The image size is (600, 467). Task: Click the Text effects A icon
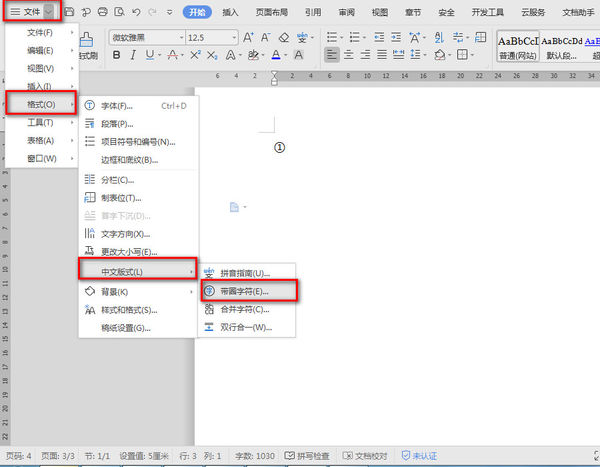pyautogui.click(x=230, y=55)
